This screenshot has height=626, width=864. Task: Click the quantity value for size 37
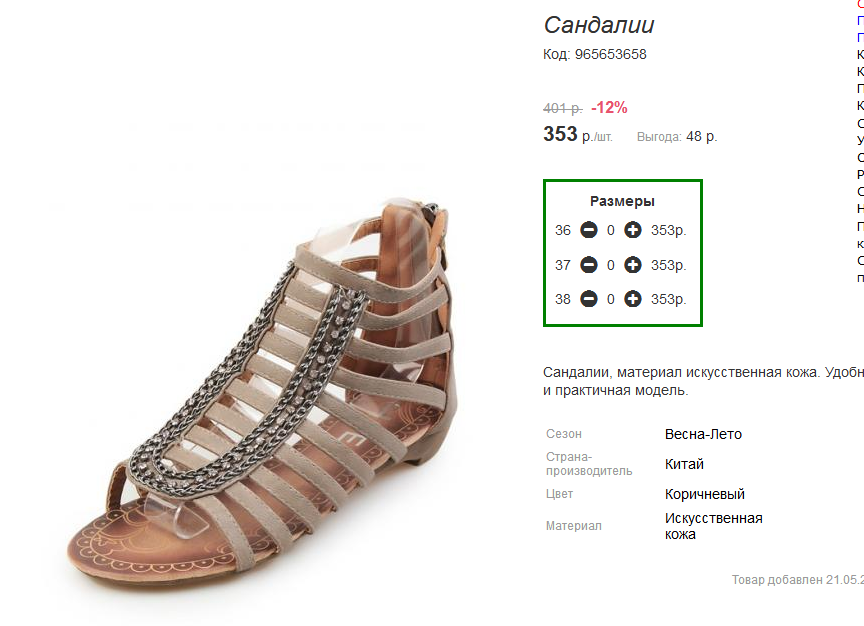click(x=611, y=265)
